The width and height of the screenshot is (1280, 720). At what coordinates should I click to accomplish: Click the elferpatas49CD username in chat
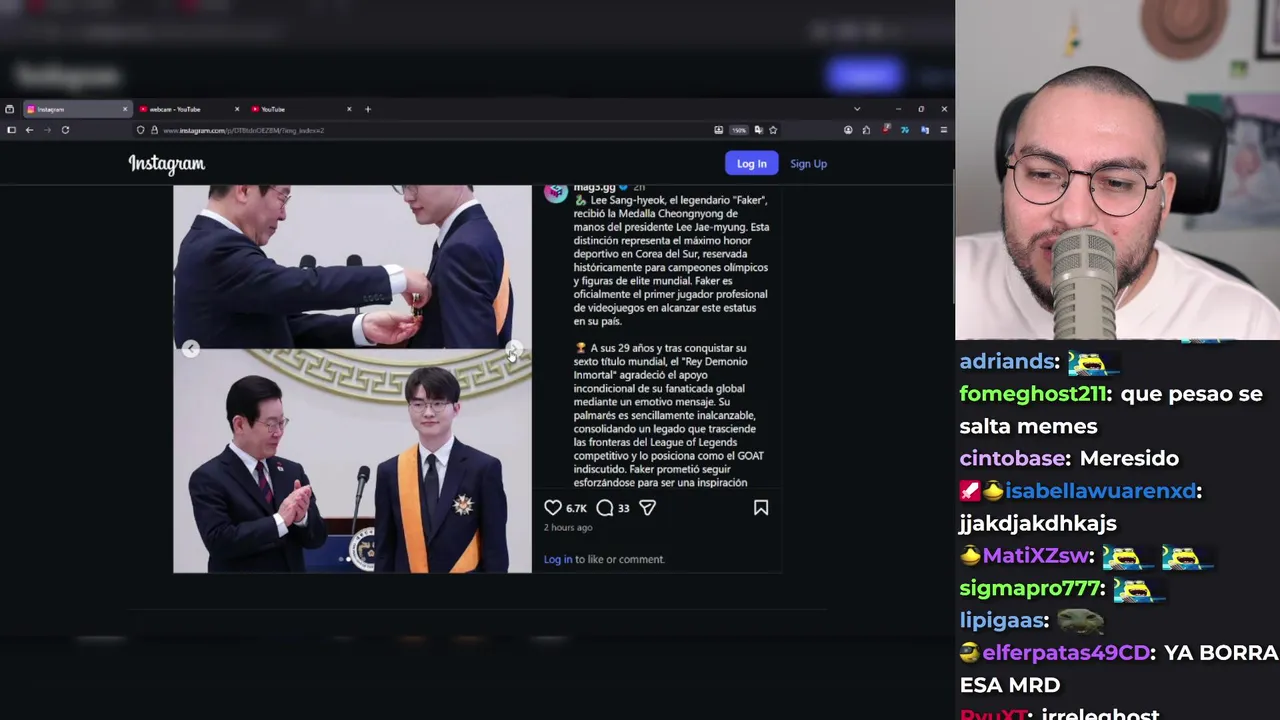(1066, 653)
